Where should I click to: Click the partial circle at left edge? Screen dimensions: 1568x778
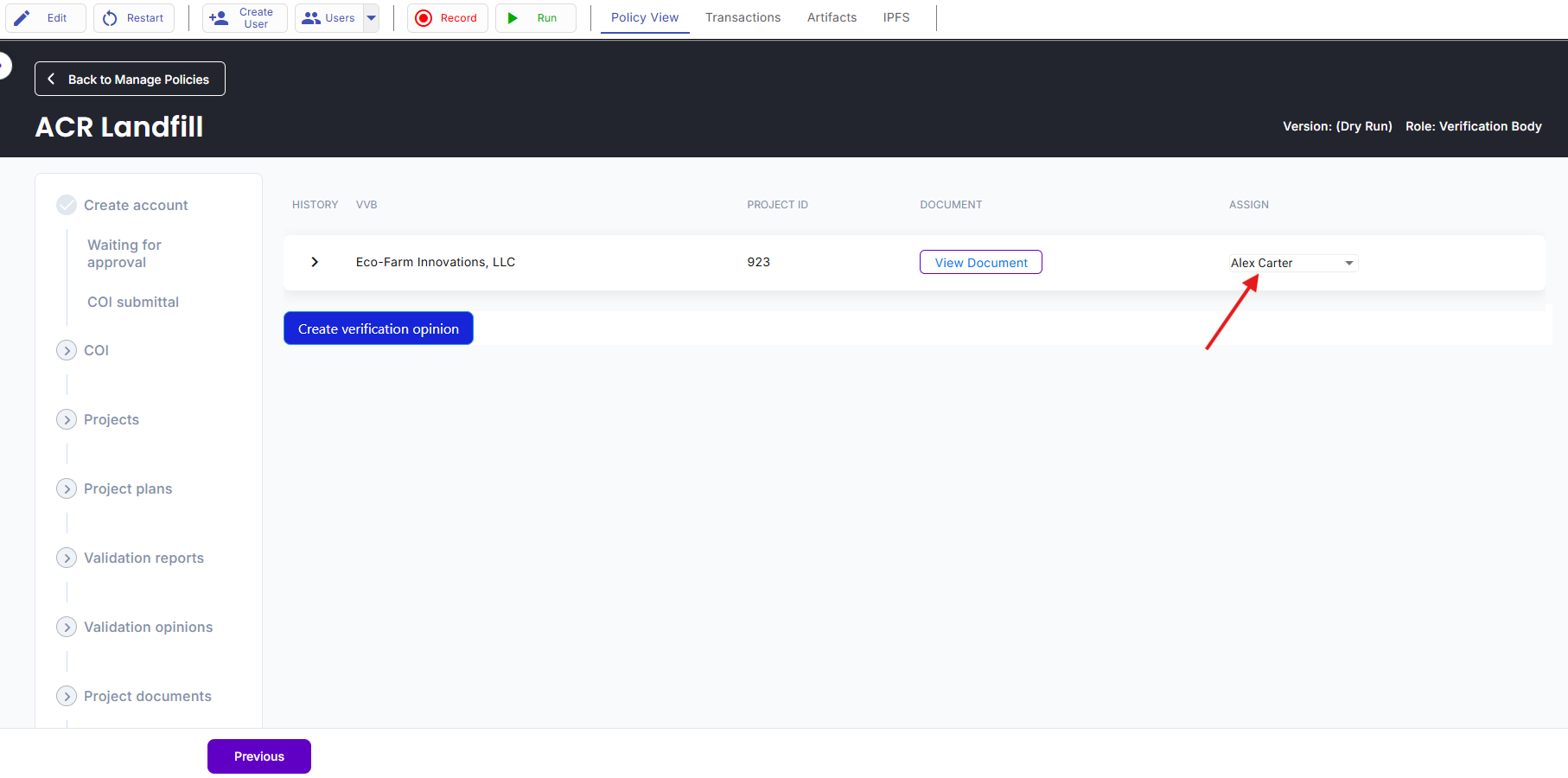point(4,66)
